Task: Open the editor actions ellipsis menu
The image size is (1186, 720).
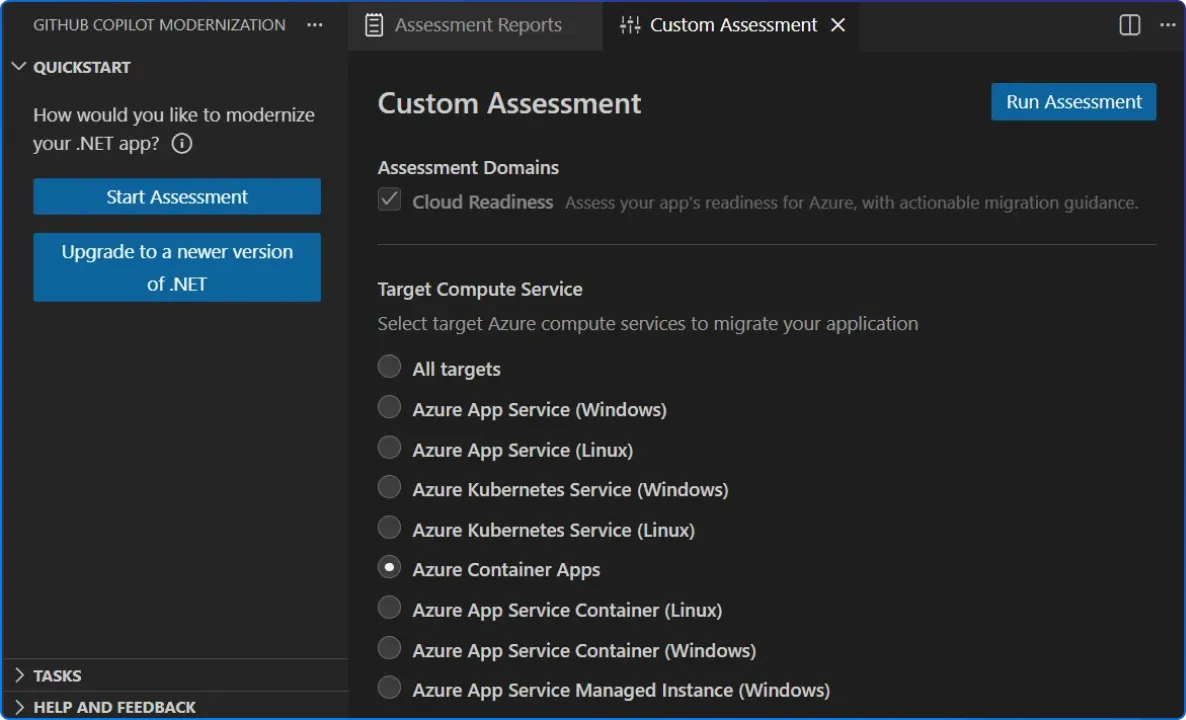Action: [x=1167, y=26]
